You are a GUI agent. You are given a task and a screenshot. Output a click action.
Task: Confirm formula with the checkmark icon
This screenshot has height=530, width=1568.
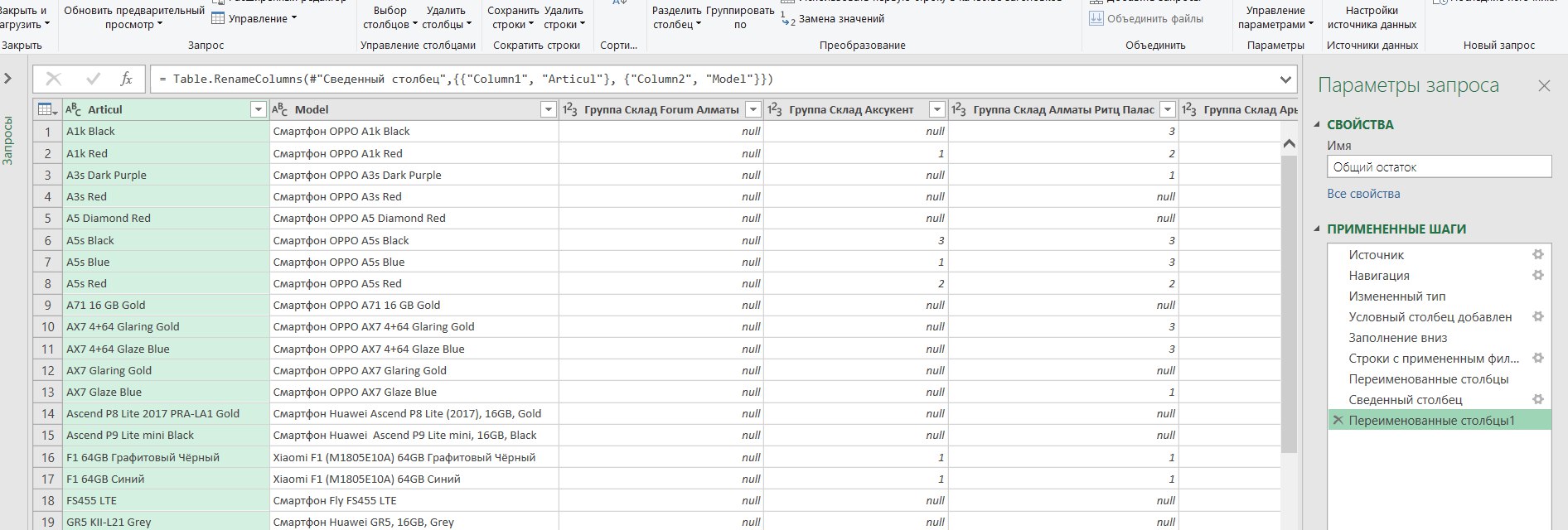pyautogui.click(x=93, y=79)
